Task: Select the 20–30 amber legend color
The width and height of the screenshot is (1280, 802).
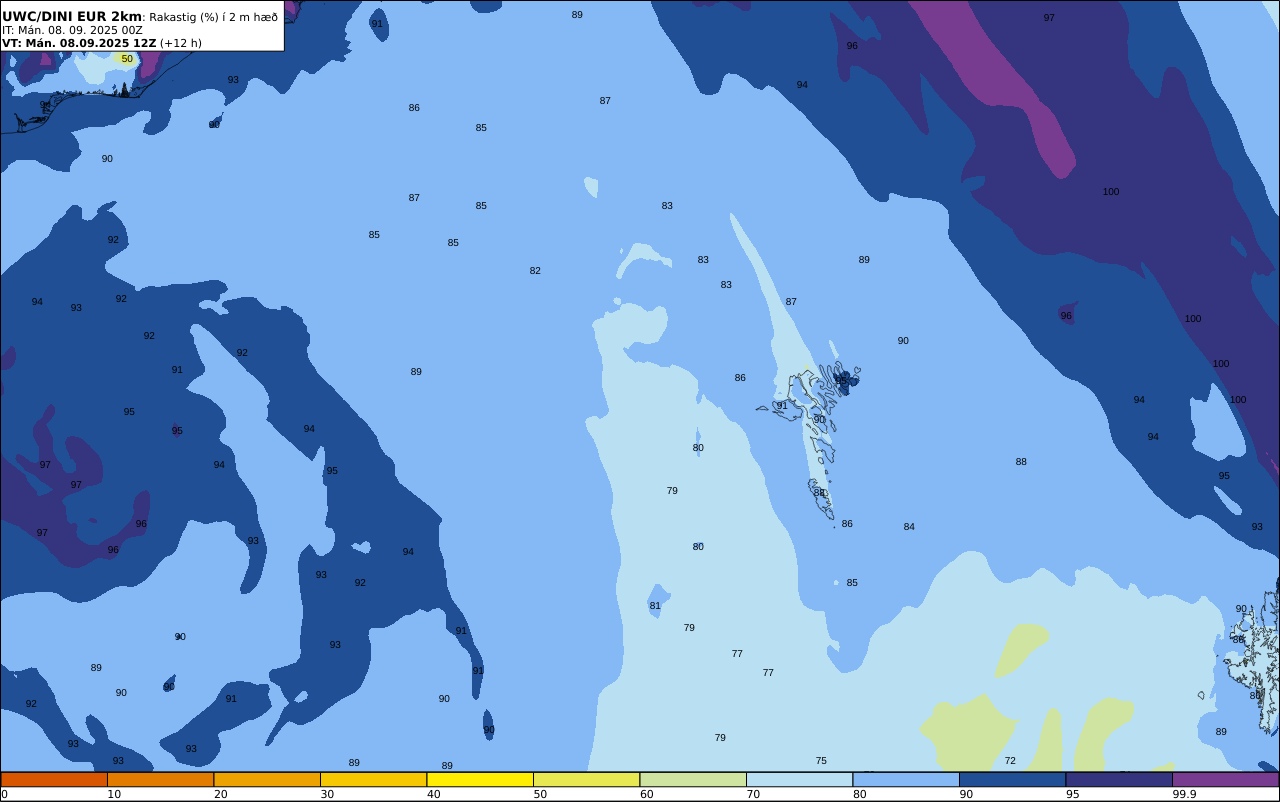Action: click(267, 779)
